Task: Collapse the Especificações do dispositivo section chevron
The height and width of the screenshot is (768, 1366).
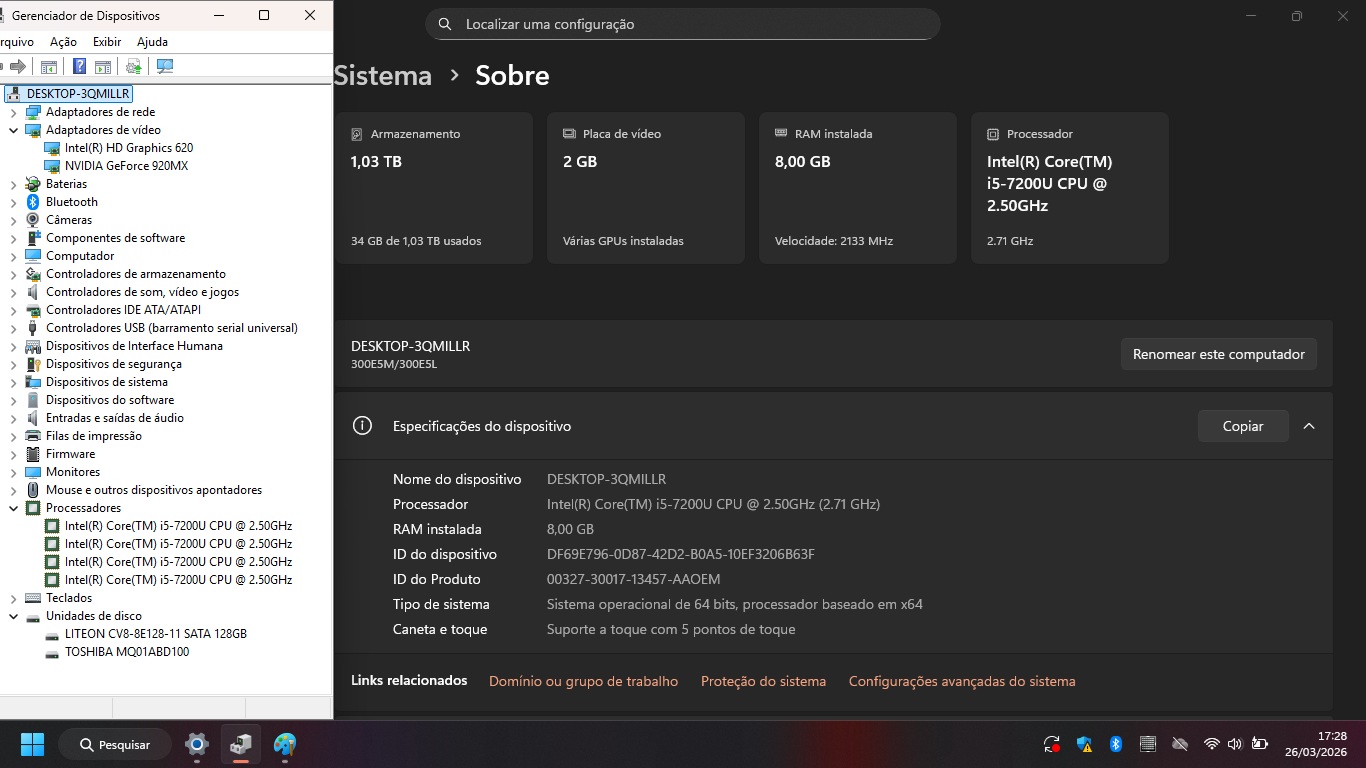Action: tap(1309, 426)
